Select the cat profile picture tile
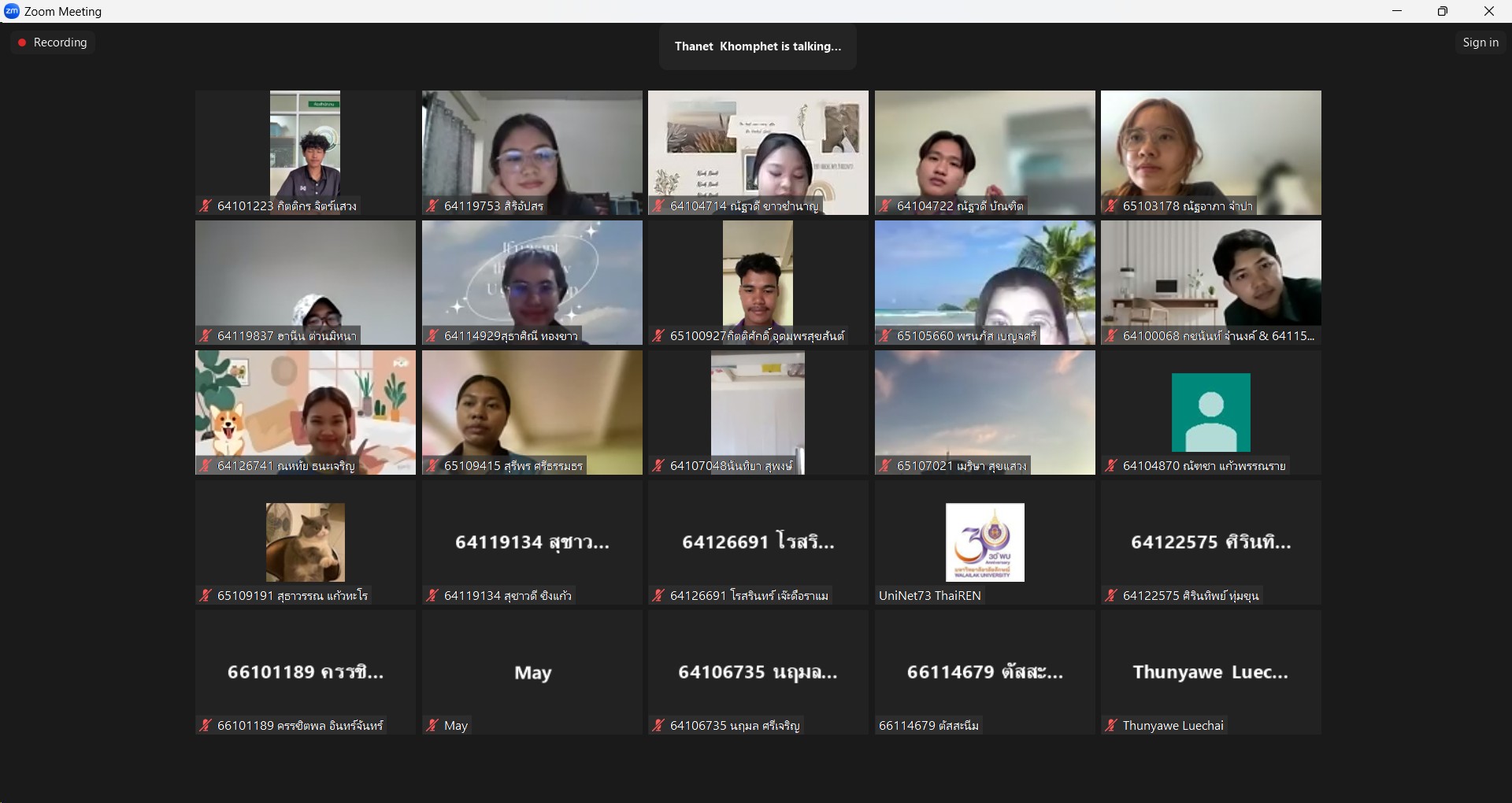Viewport: 1512px width, 803px height. 306,542
